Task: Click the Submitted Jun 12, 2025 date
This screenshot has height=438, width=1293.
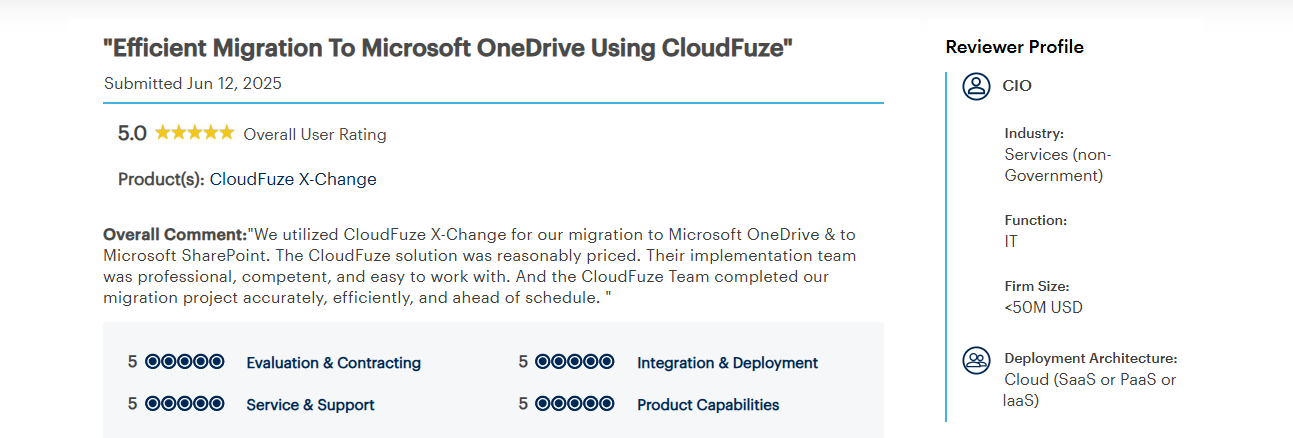Action: 193,83
